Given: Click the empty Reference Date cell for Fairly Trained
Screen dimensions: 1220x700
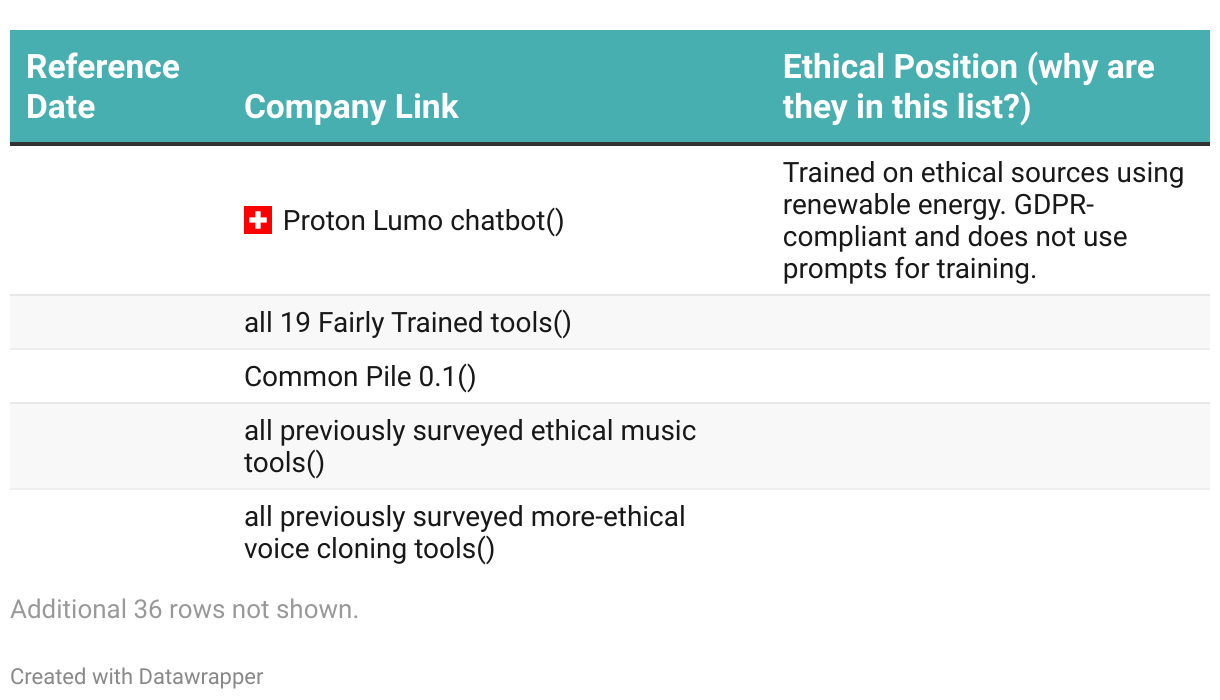Looking at the screenshot, I should [x=118, y=323].
